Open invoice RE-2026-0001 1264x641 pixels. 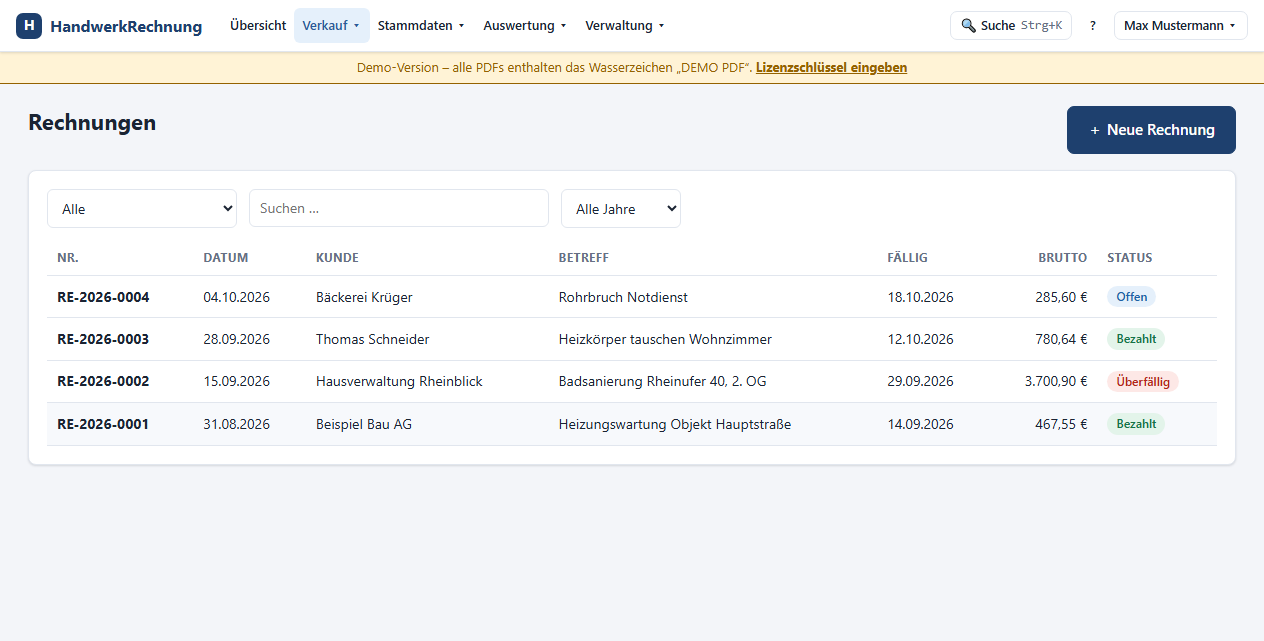pos(103,424)
